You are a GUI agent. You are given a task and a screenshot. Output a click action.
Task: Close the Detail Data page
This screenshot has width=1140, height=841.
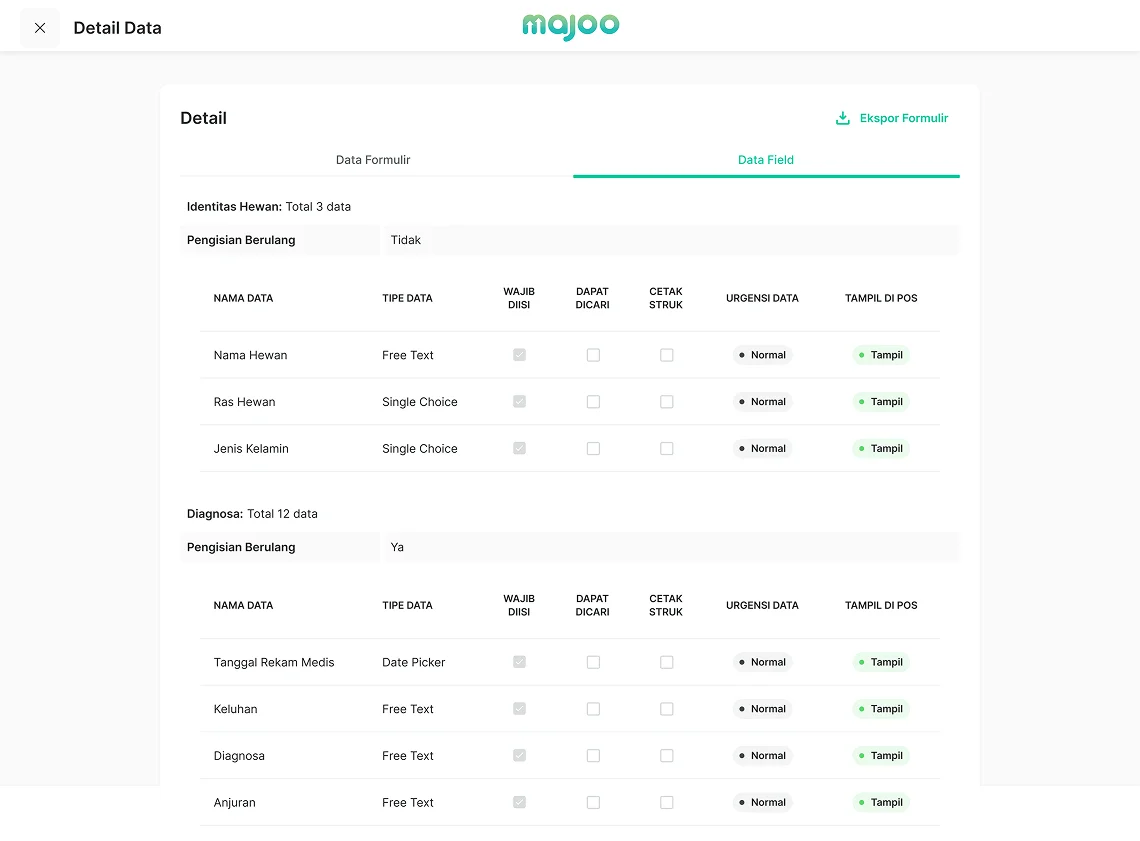(40, 28)
